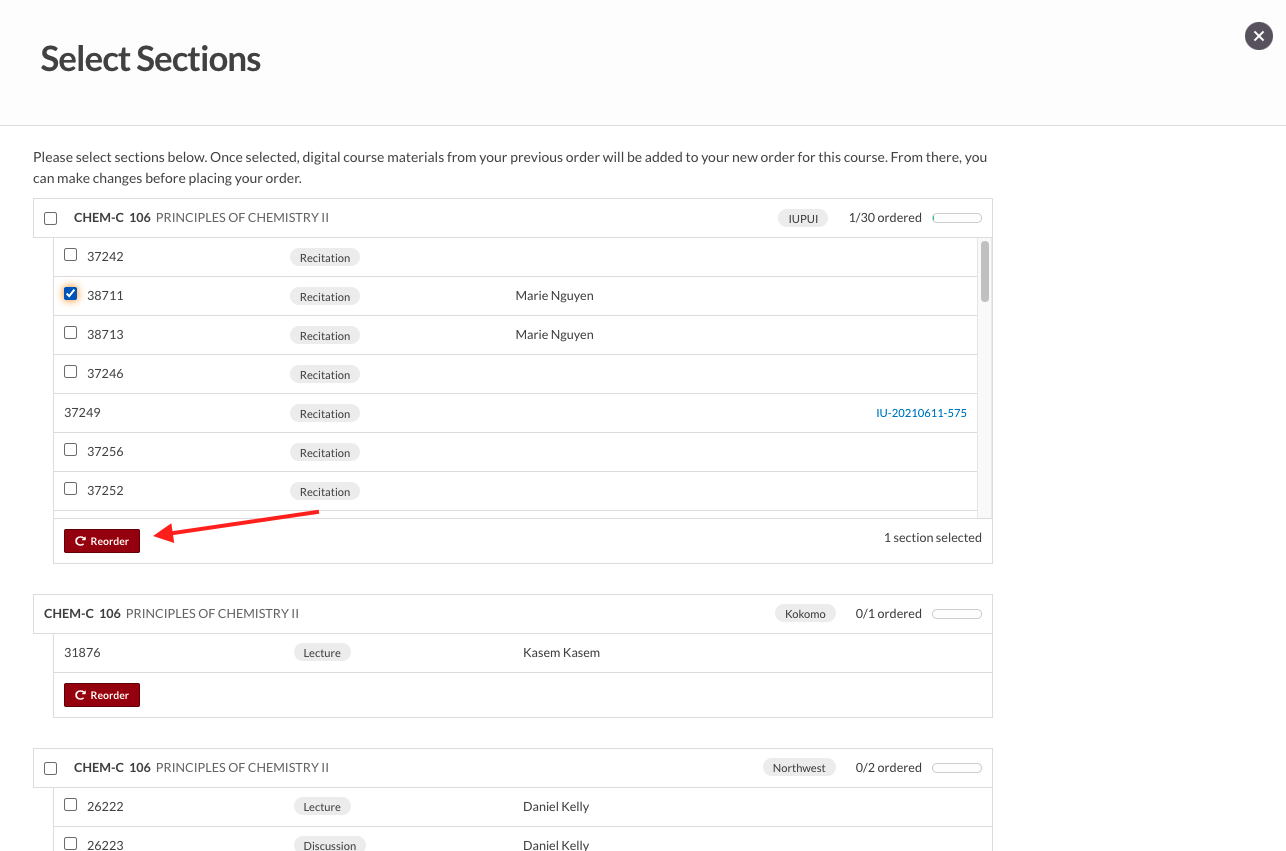
Task: Close the Select Sections dialog
Action: pos(1258,36)
